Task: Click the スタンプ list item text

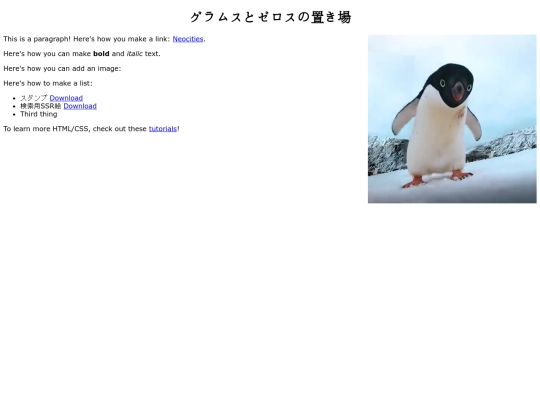Action: click(34, 98)
